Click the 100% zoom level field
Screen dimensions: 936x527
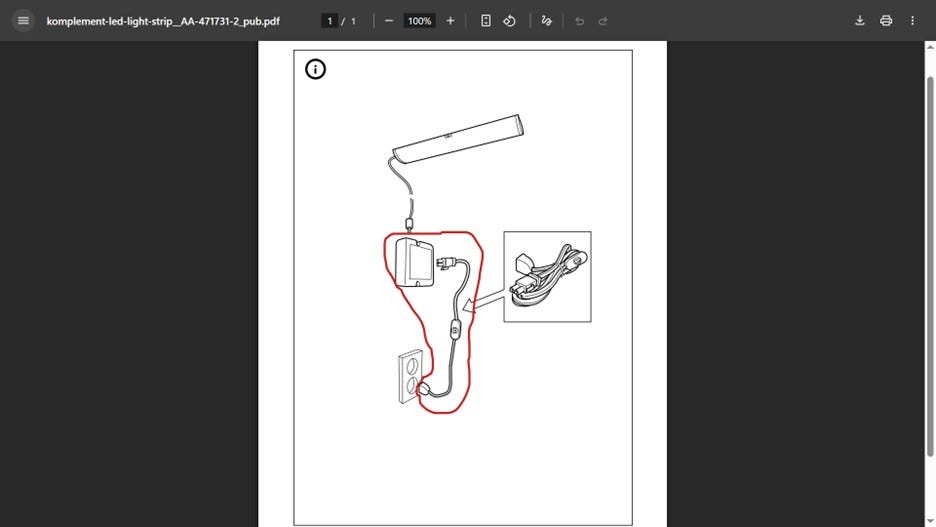click(x=419, y=21)
